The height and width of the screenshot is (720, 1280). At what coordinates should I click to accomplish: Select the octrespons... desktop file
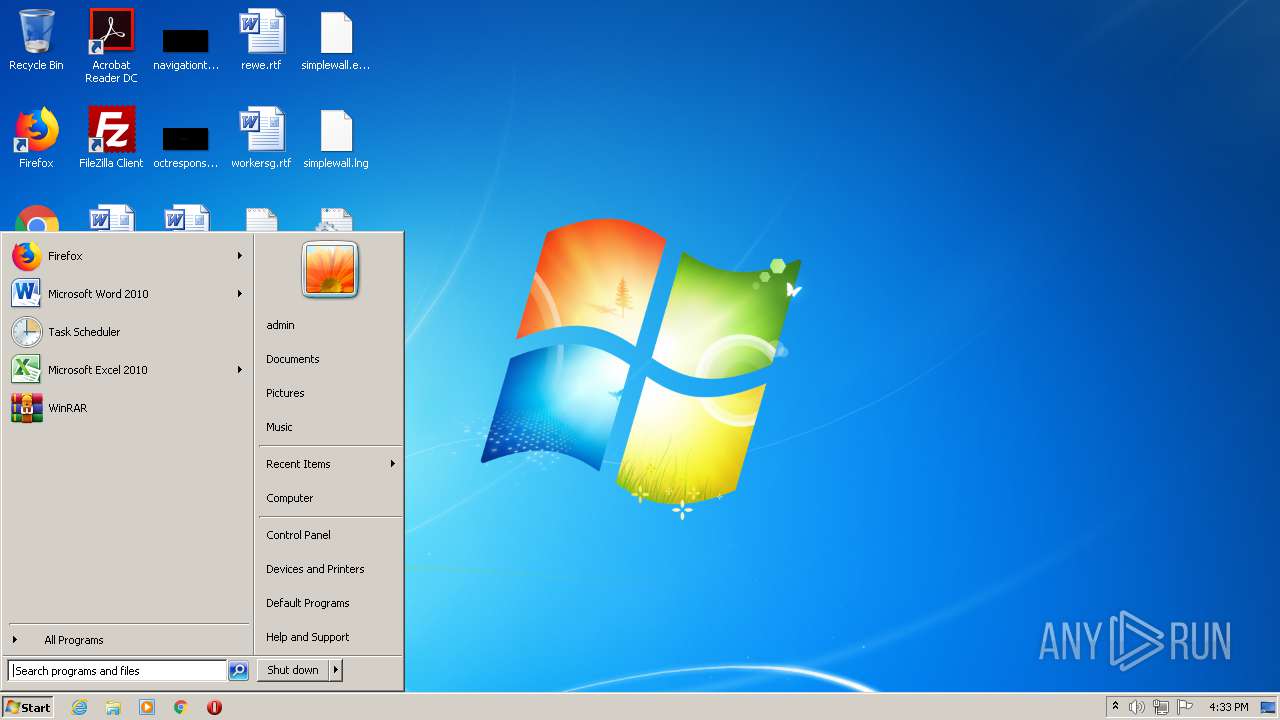click(186, 146)
